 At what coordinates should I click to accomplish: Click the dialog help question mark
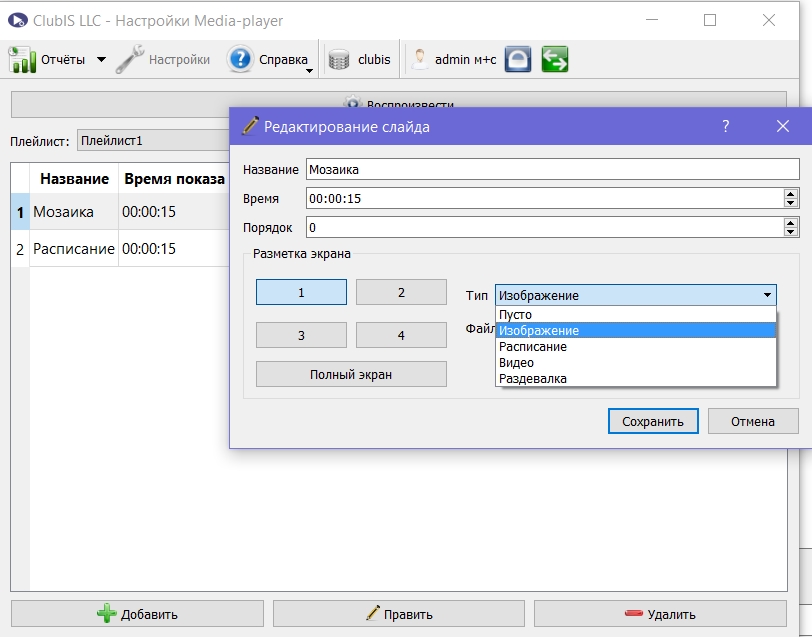click(x=726, y=126)
